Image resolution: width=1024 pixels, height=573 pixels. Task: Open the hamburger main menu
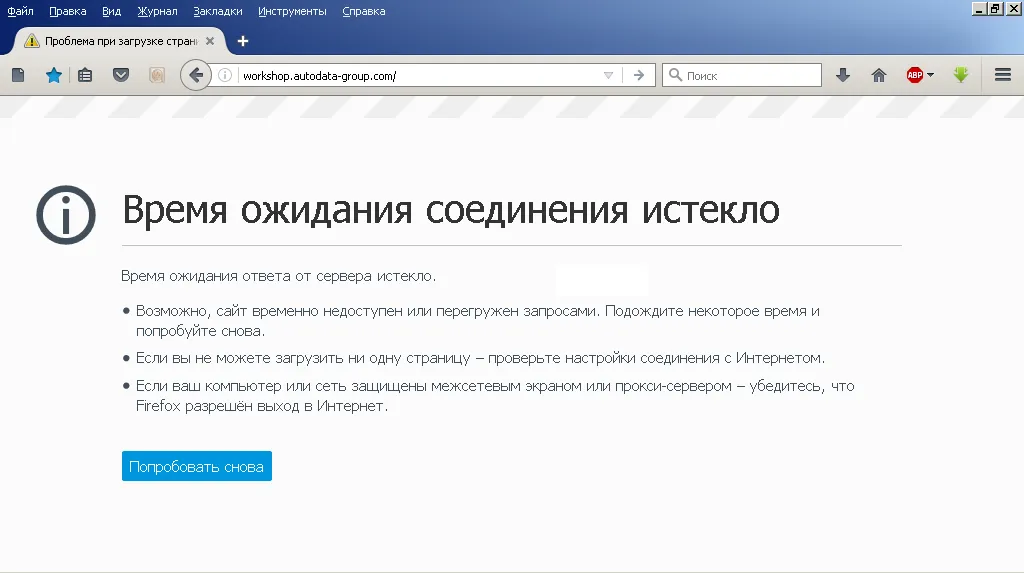[x=1003, y=75]
